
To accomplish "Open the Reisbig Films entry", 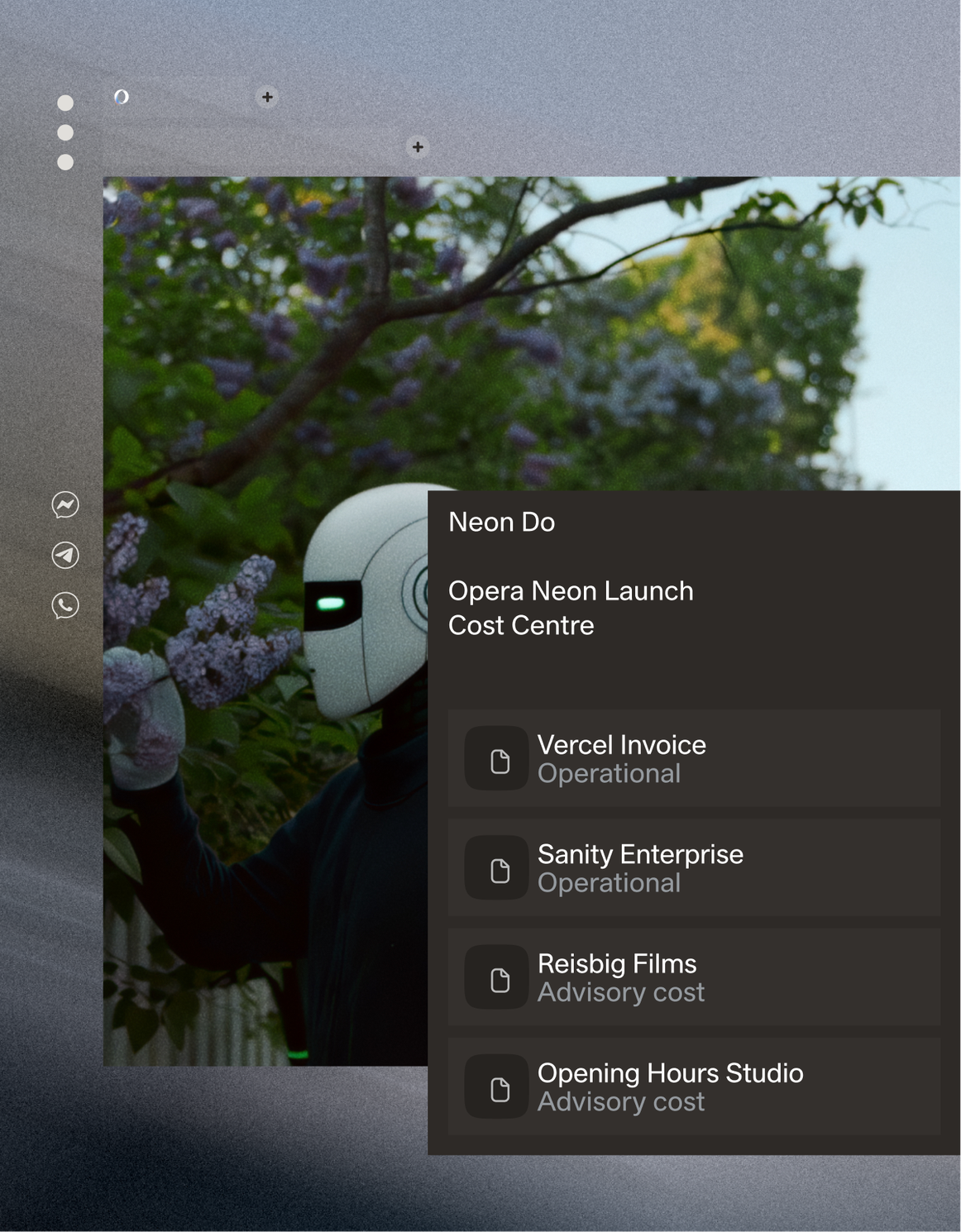I will [x=694, y=977].
